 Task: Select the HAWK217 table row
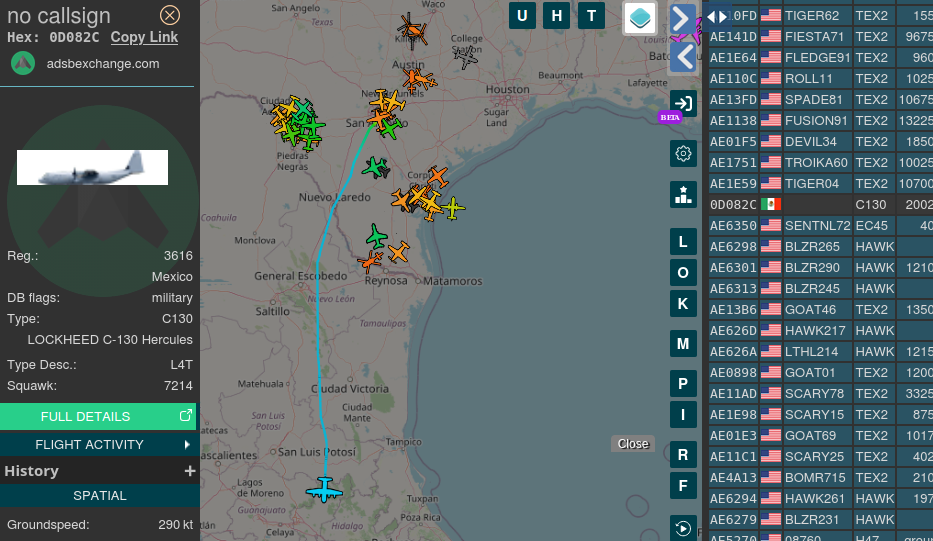click(x=821, y=330)
